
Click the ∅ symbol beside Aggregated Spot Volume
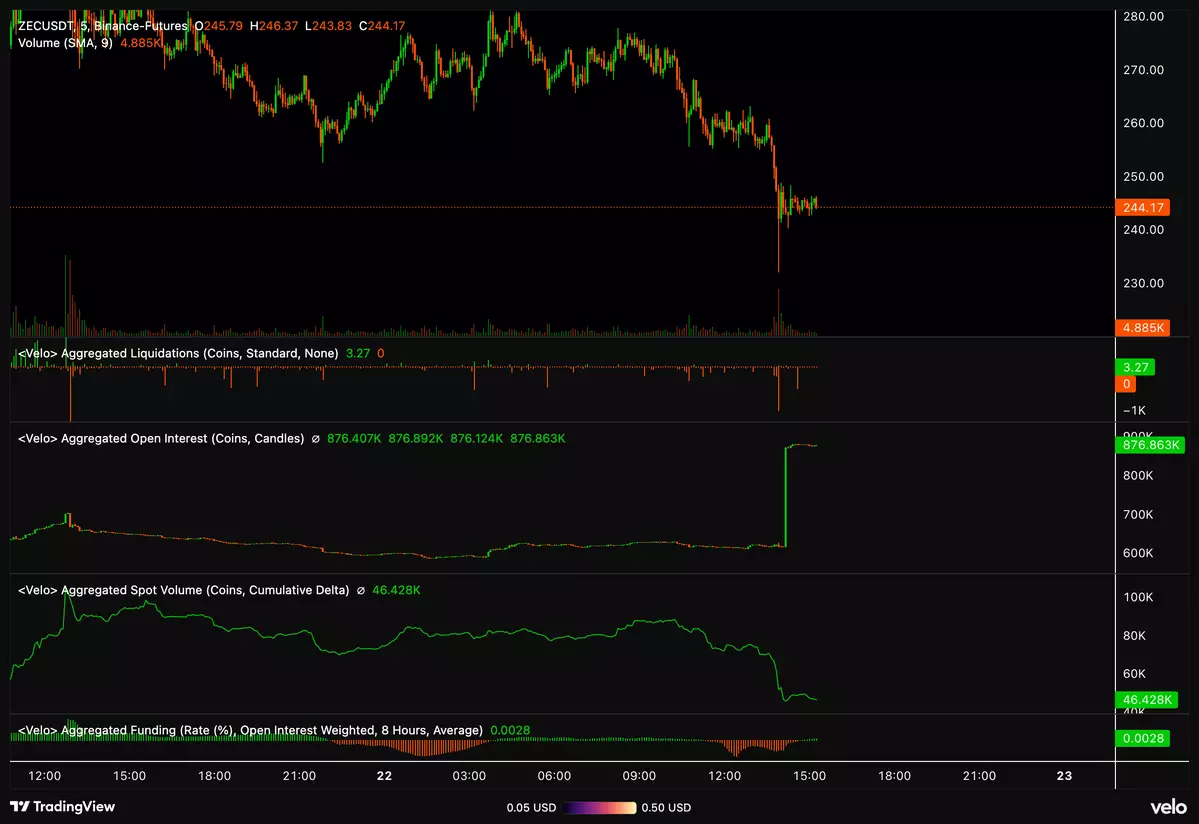[x=361, y=590]
